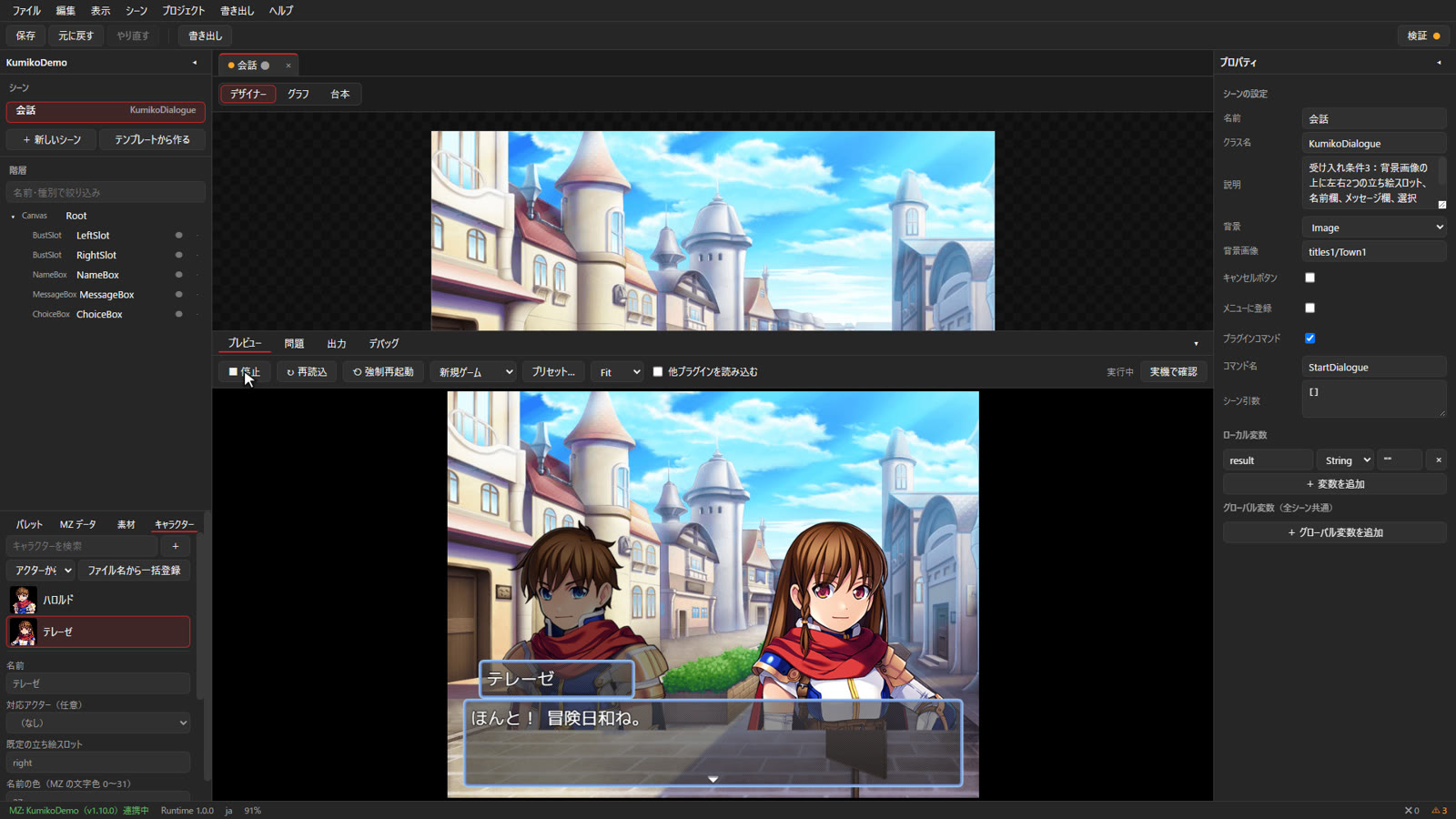Click the add character plus button
Image resolution: width=1456 pixels, height=819 pixels.
[176, 546]
